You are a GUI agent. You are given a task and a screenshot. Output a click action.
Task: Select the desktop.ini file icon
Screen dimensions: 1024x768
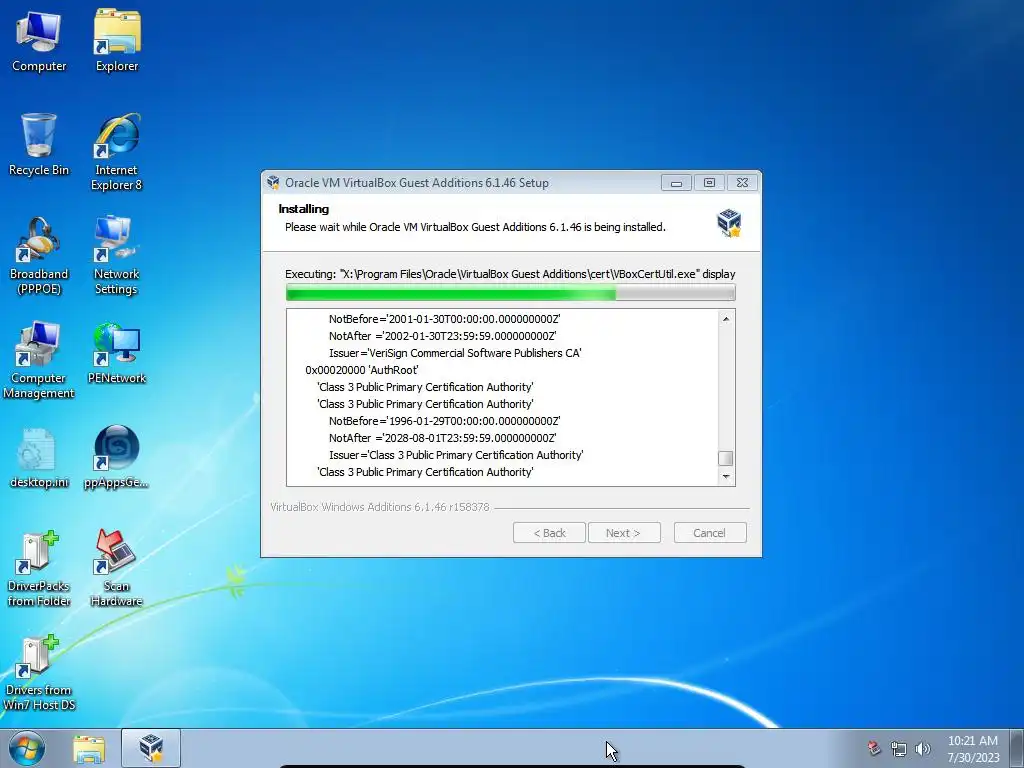39,457
